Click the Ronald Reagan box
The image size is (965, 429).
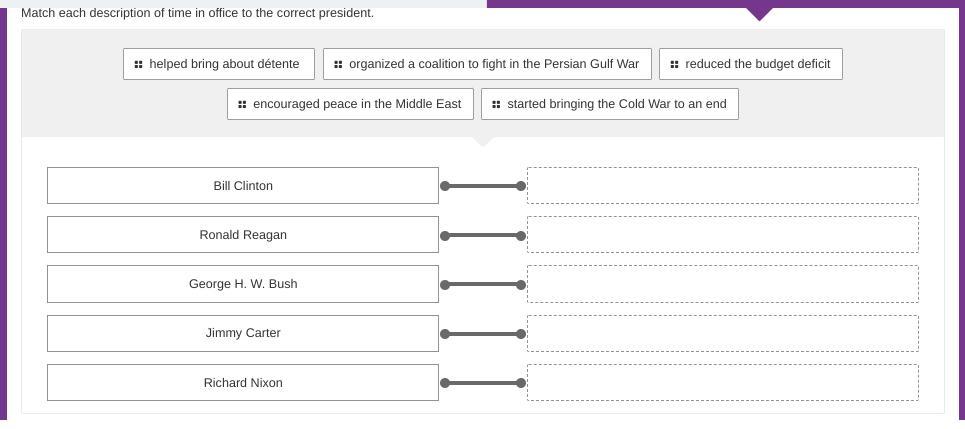coord(243,235)
